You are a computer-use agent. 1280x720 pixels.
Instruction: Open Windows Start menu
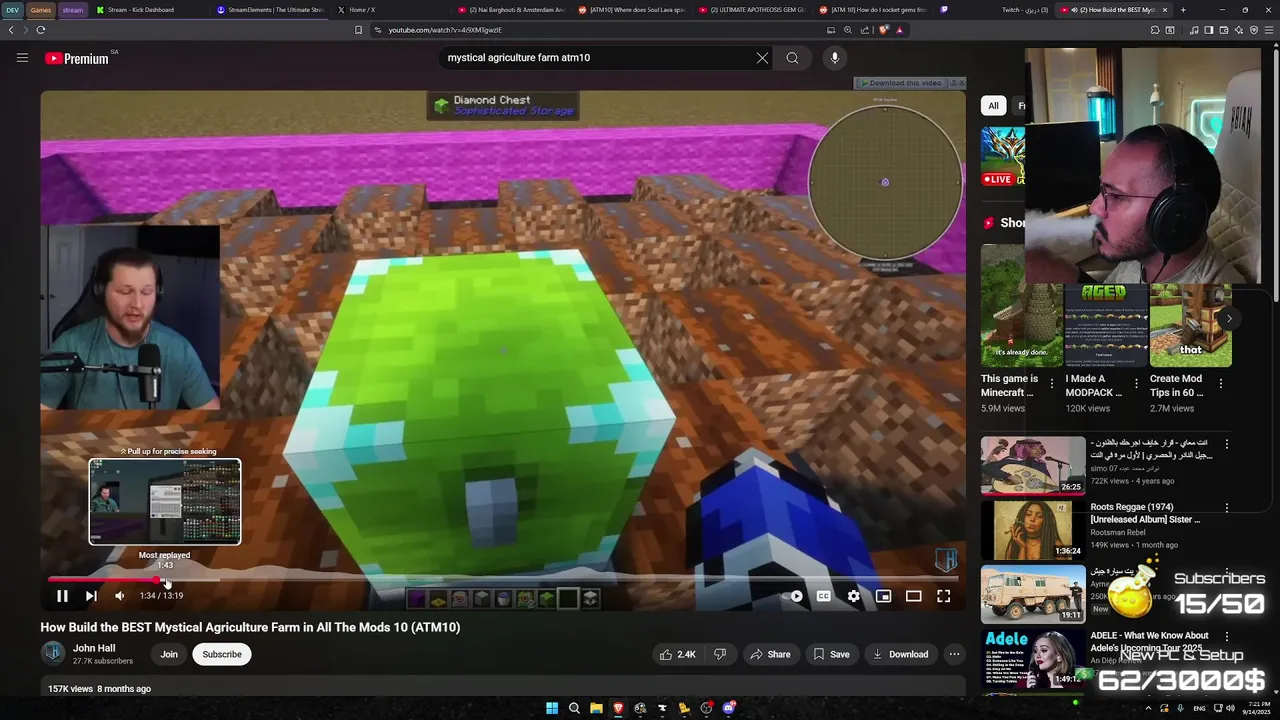[x=551, y=708]
